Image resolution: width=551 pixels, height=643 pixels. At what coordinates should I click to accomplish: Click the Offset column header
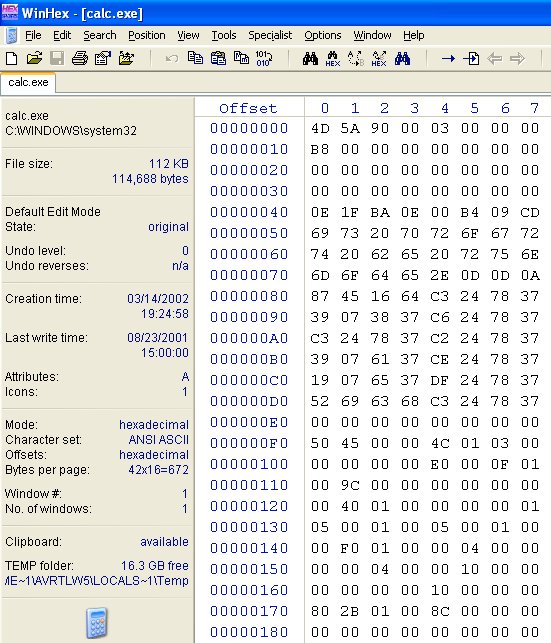pos(248,108)
